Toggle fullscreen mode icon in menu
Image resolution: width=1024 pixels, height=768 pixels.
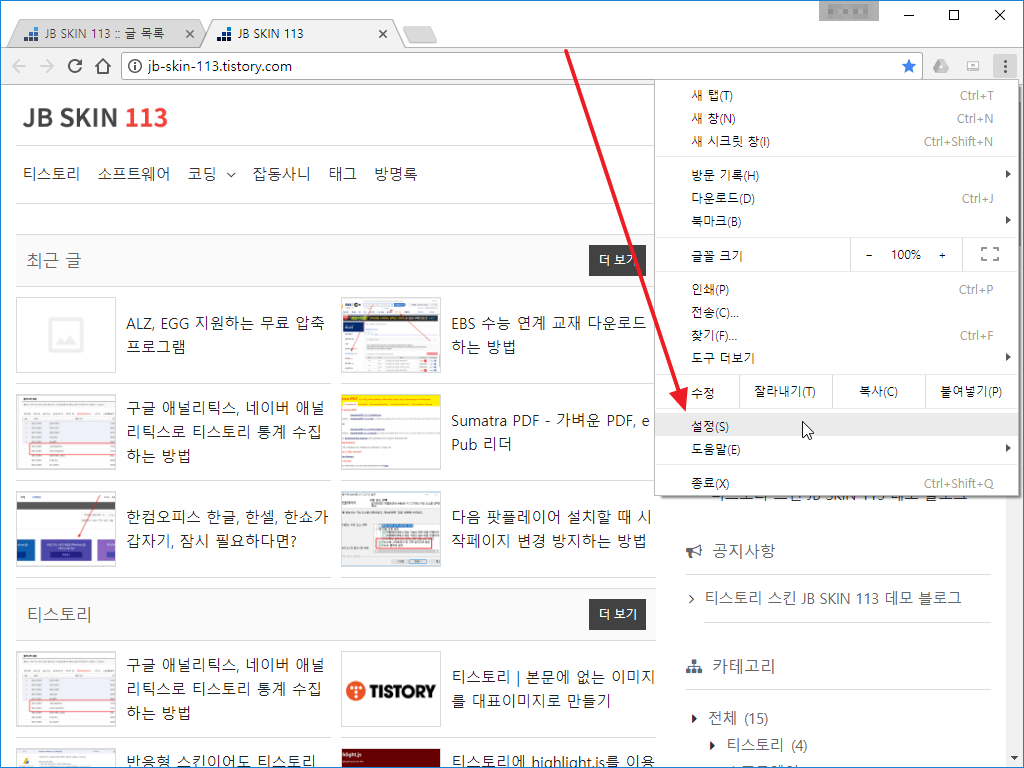click(990, 255)
